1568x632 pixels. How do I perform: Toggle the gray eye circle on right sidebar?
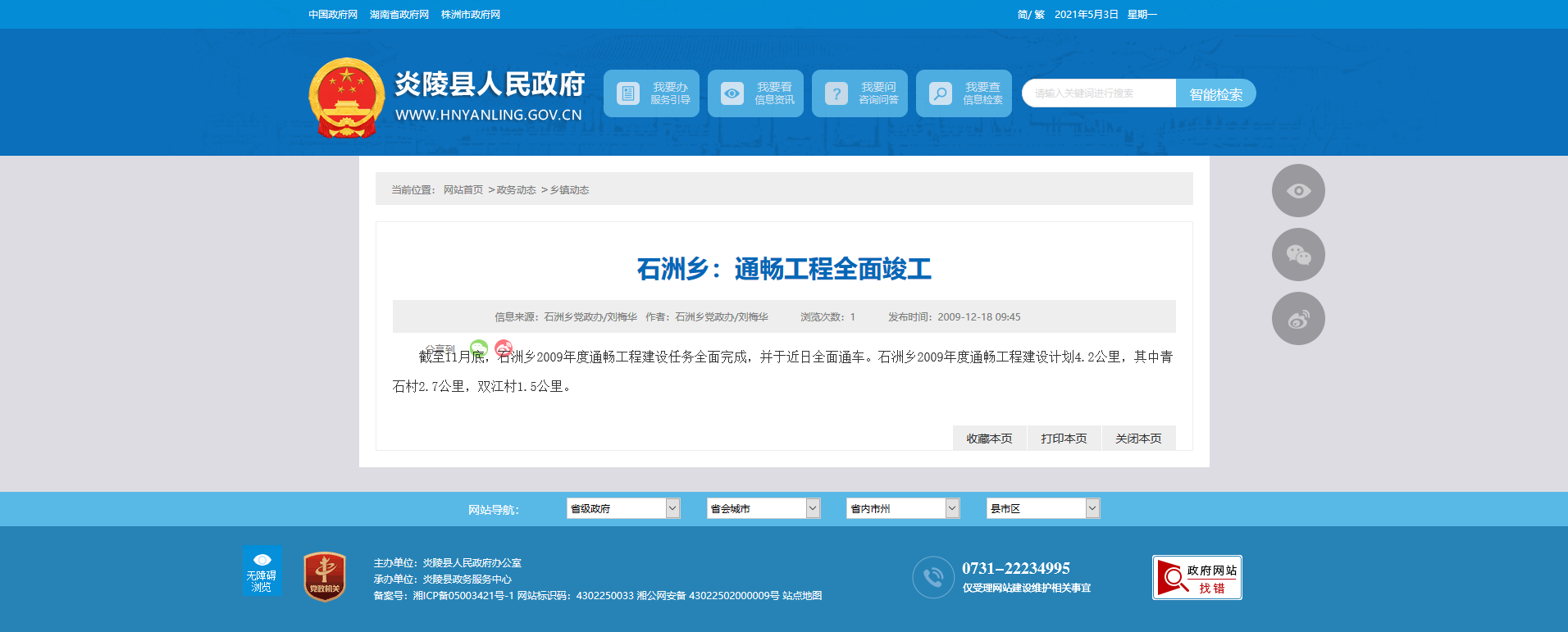pyautogui.click(x=1298, y=191)
